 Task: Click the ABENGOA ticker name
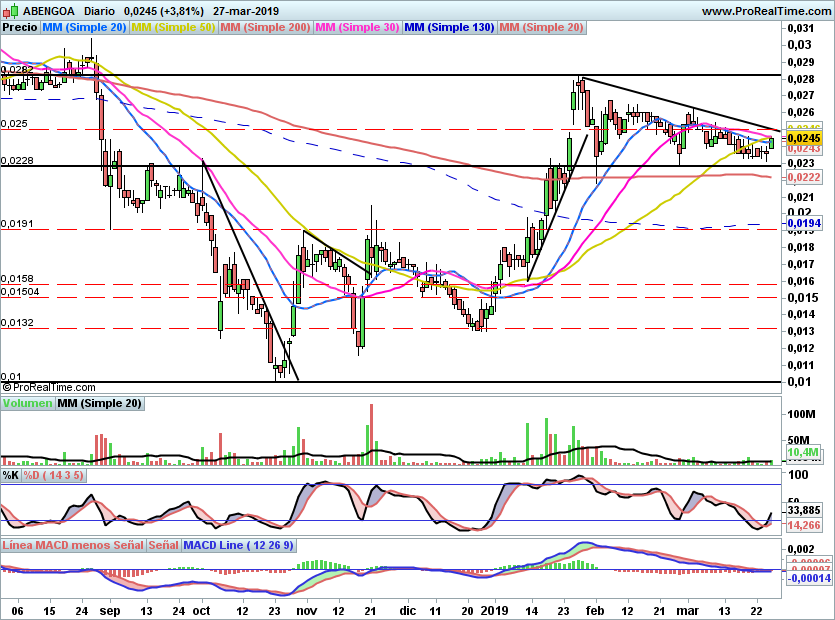point(49,11)
